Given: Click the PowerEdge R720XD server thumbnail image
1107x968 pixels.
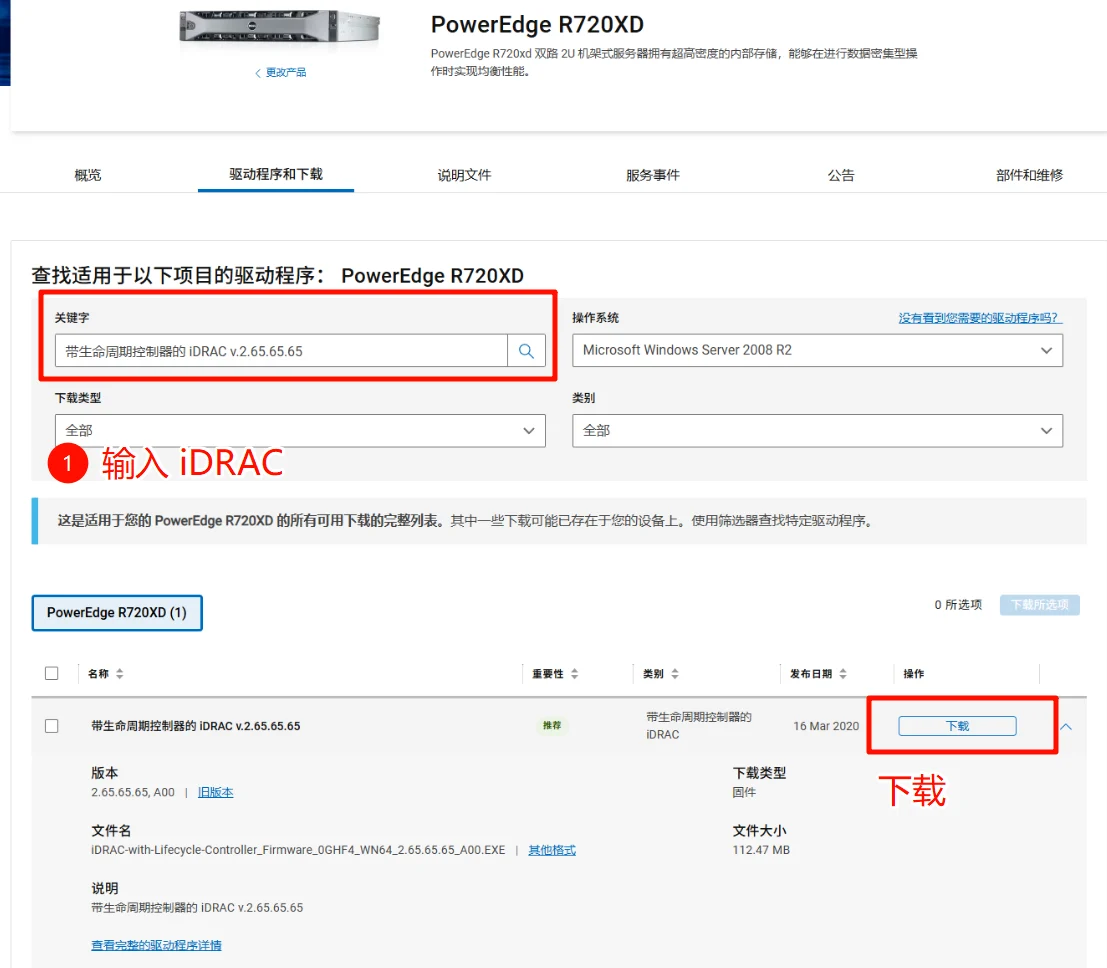Looking at the screenshot, I should pos(280,28).
